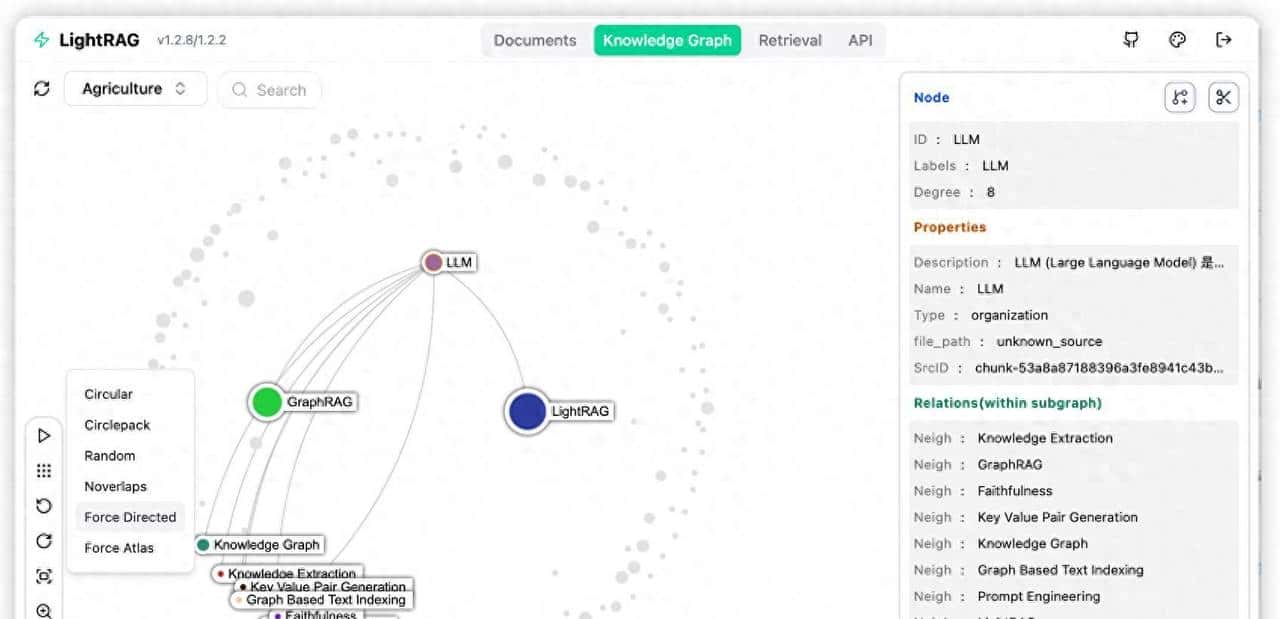Viewport: 1280px width, 619px height.
Task: Open the layout grid icon
Action: pos(44,471)
